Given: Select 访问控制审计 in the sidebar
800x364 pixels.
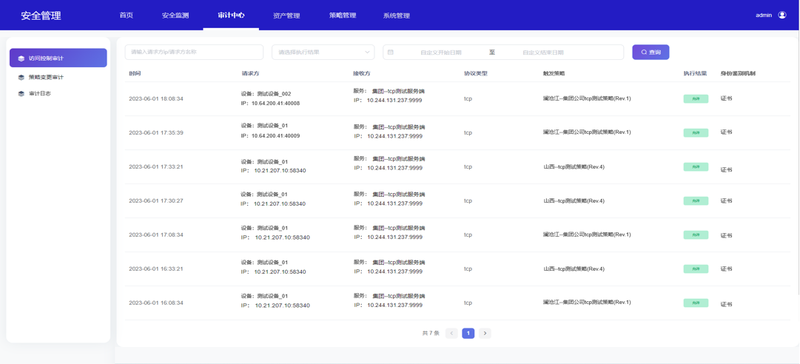Looking at the screenshot, I should (58, 58).
